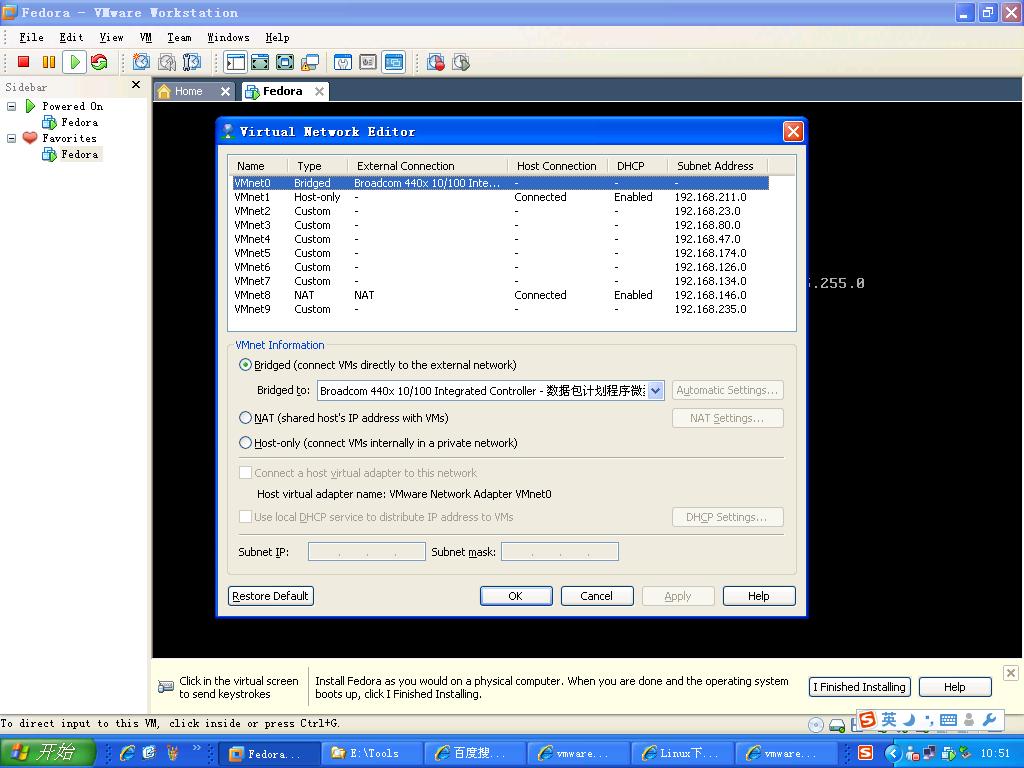Tick Connect a host virtual adapter checkbox
Screen dimensions: 1024x768
pyautogui.click(x=246, y=472)
